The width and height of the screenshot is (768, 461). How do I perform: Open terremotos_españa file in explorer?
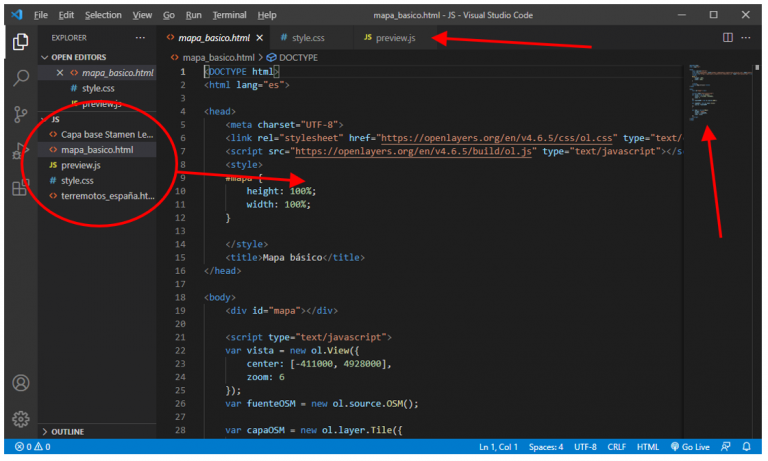click(x=107, y=196)
